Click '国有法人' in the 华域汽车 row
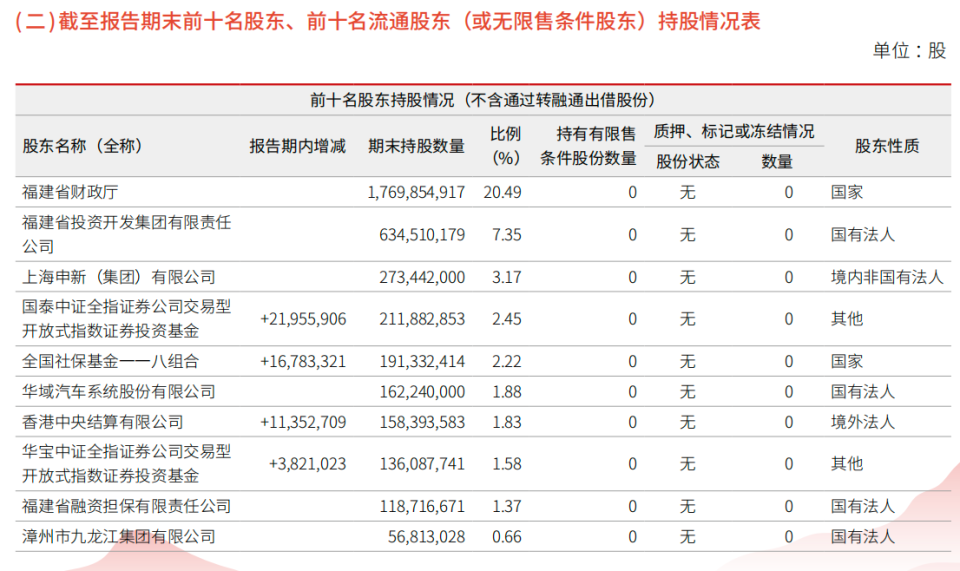The image size is (960, 571). (x=863, y=392)
